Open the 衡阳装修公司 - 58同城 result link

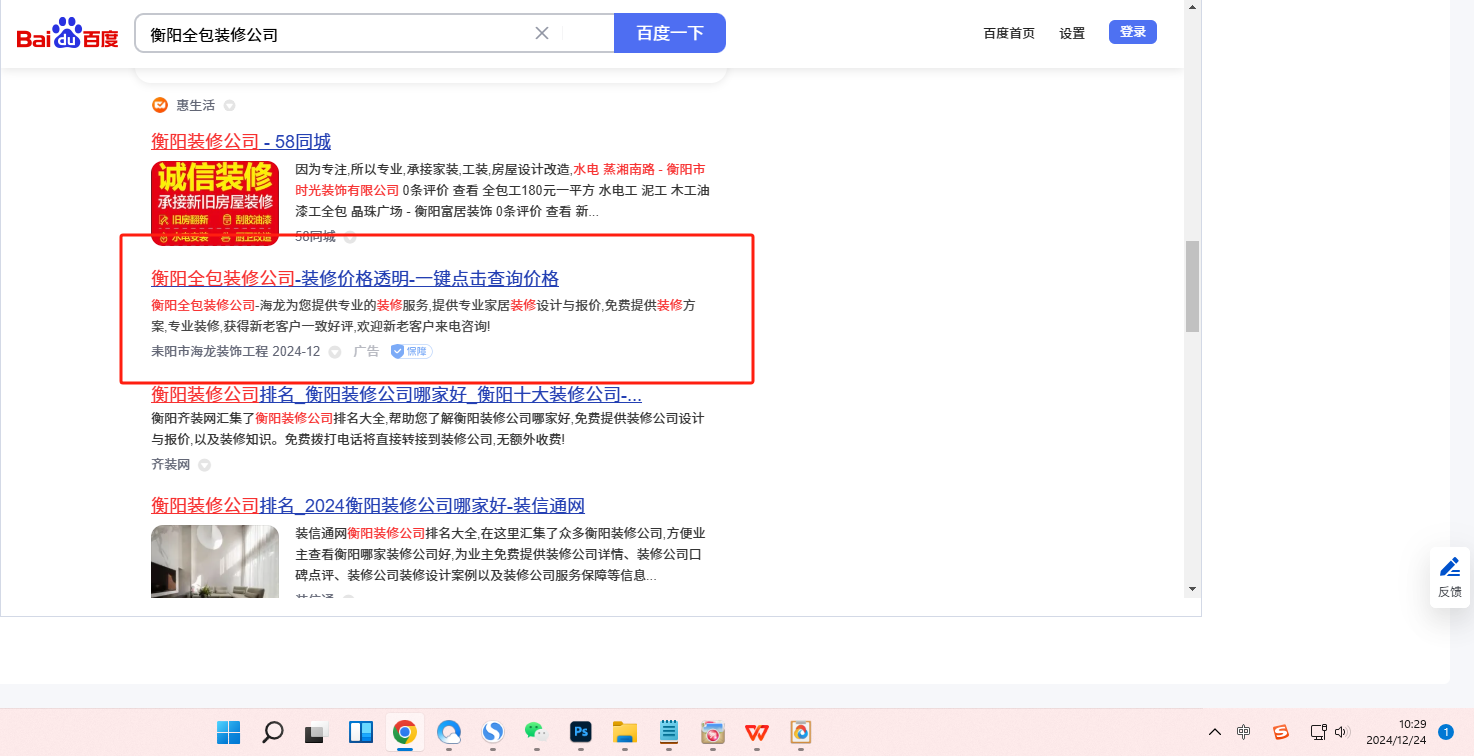[241, 141]
